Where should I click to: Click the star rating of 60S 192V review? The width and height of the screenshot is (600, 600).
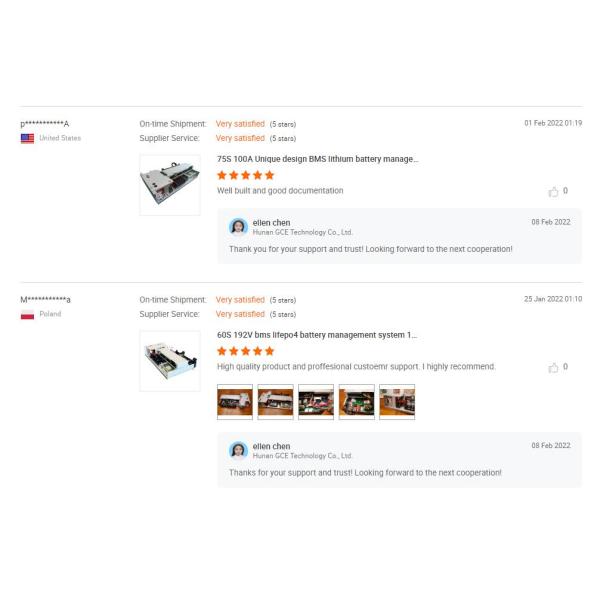tap(246, 351)
